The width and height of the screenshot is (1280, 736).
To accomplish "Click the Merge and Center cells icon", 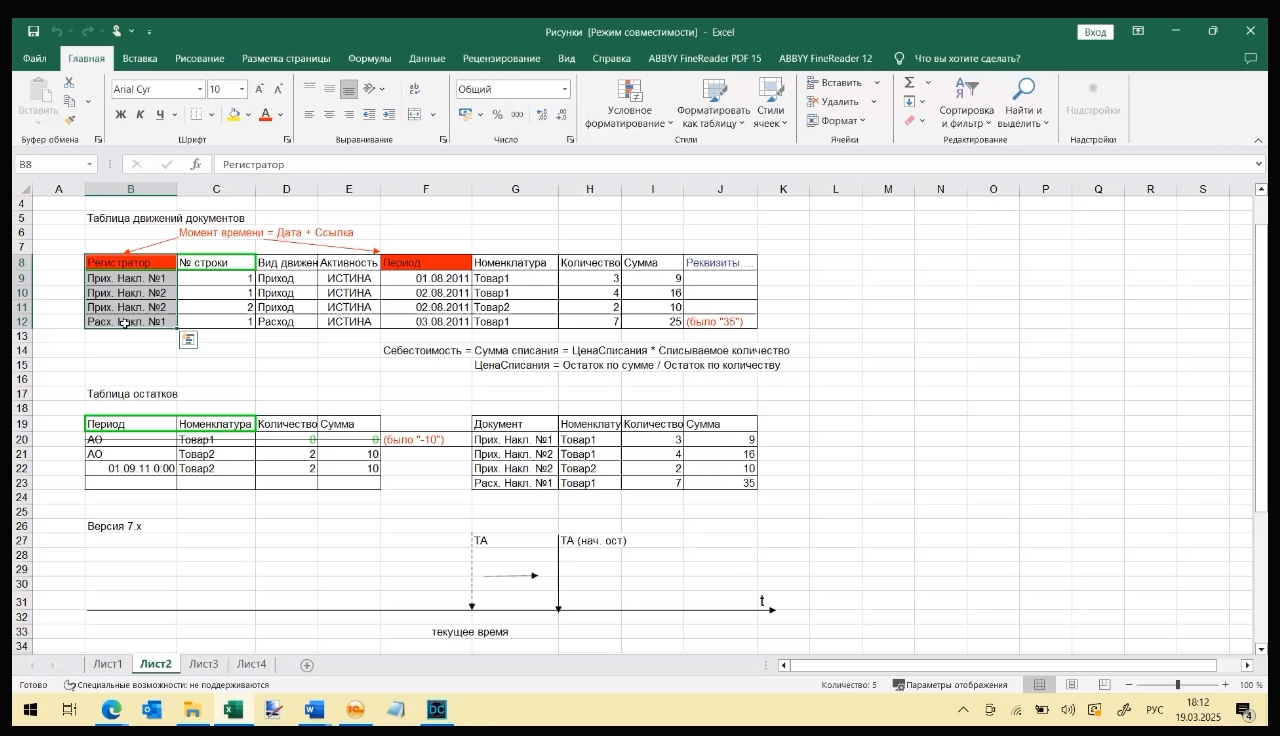I will point(415,115).
